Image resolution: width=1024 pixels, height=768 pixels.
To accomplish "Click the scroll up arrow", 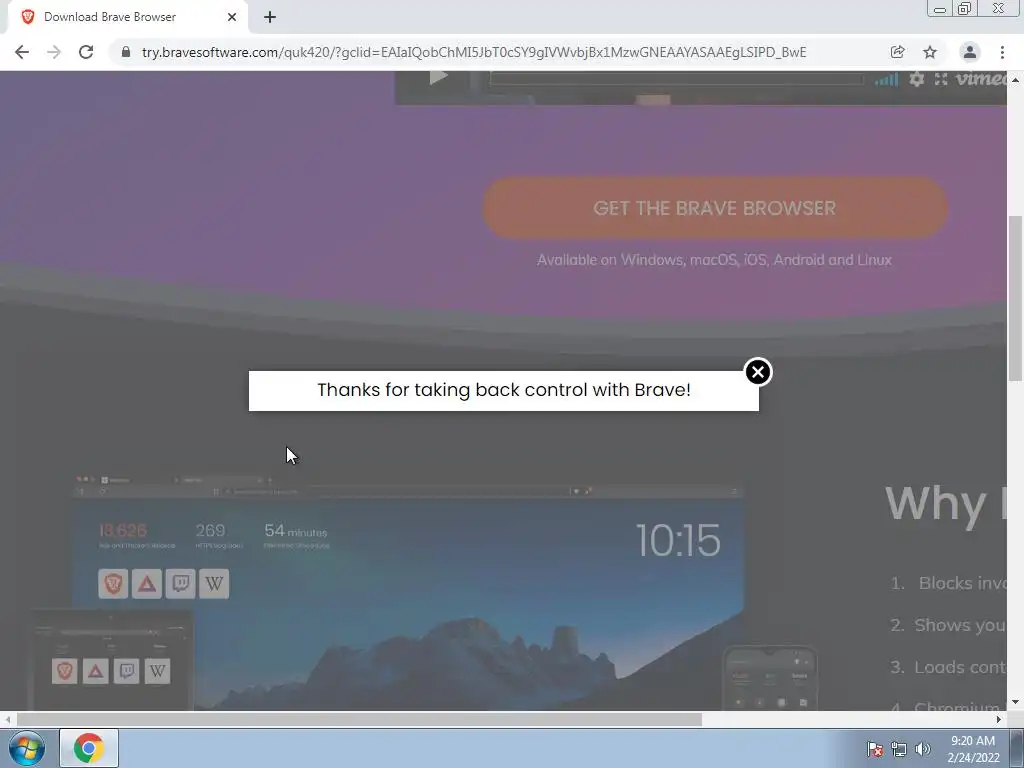I will [1015, 80].
